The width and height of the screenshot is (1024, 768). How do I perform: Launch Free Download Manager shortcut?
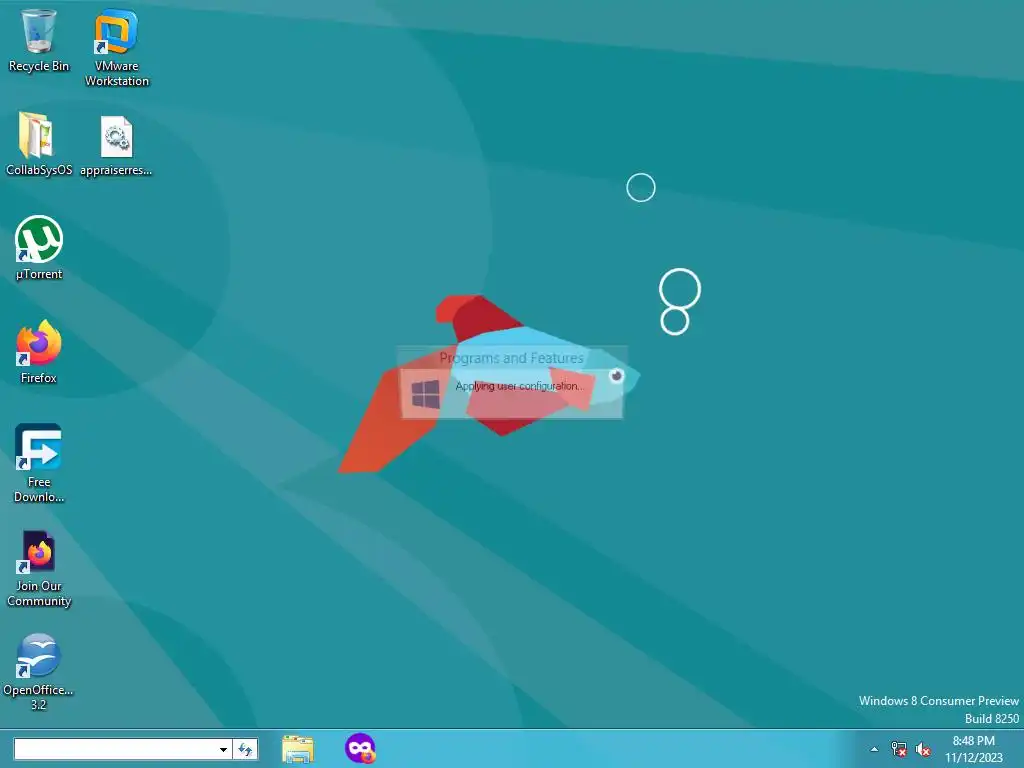click(39, 463)
